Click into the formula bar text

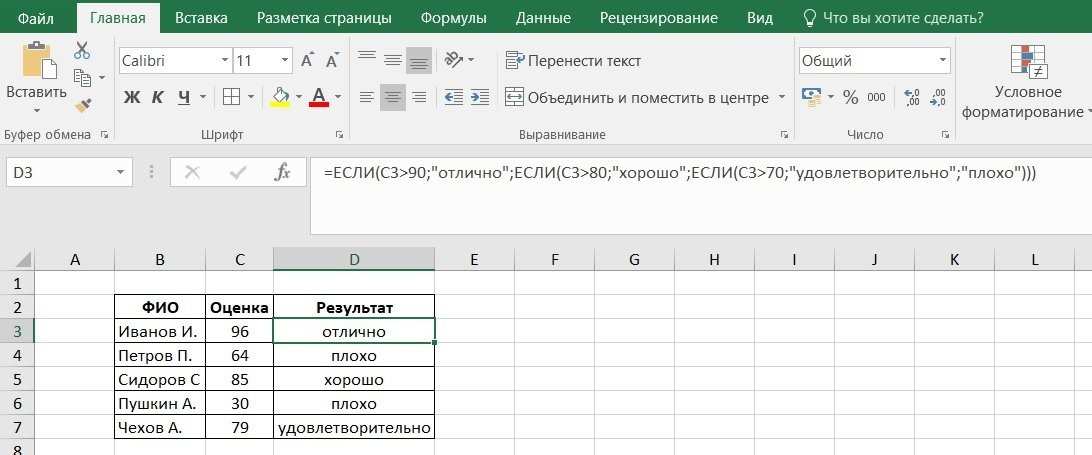[680, 174]
